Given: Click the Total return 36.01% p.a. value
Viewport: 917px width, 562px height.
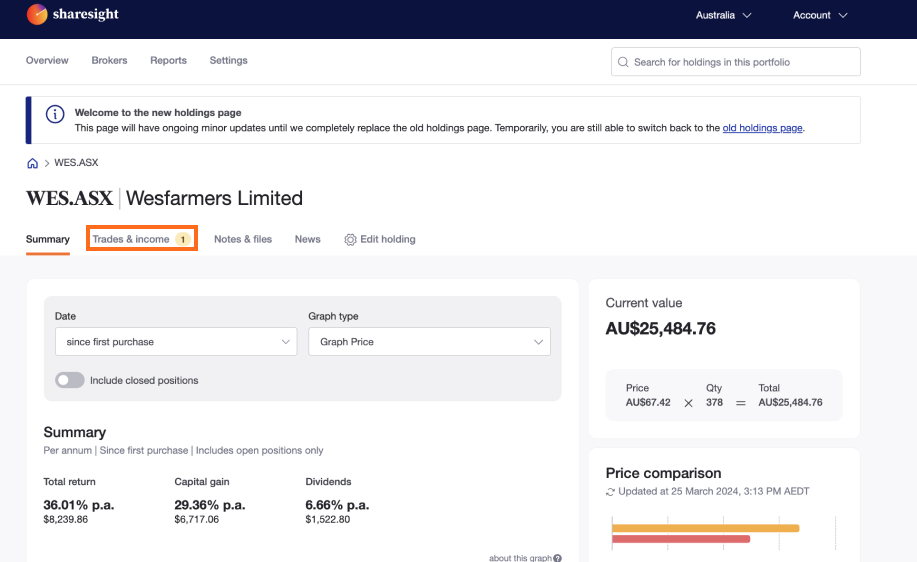Looking at the screenshot, I should click(x=78, y=505).
